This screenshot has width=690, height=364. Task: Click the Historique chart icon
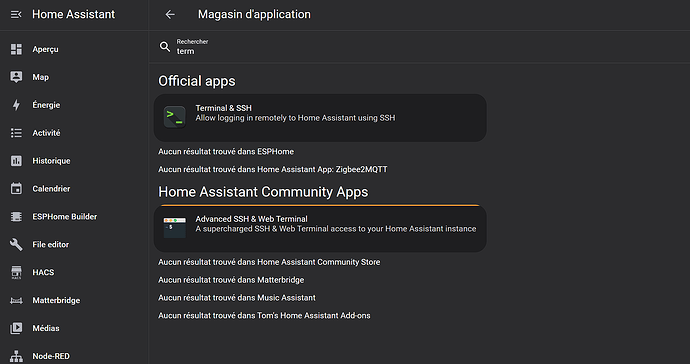[x=16, y=161]
